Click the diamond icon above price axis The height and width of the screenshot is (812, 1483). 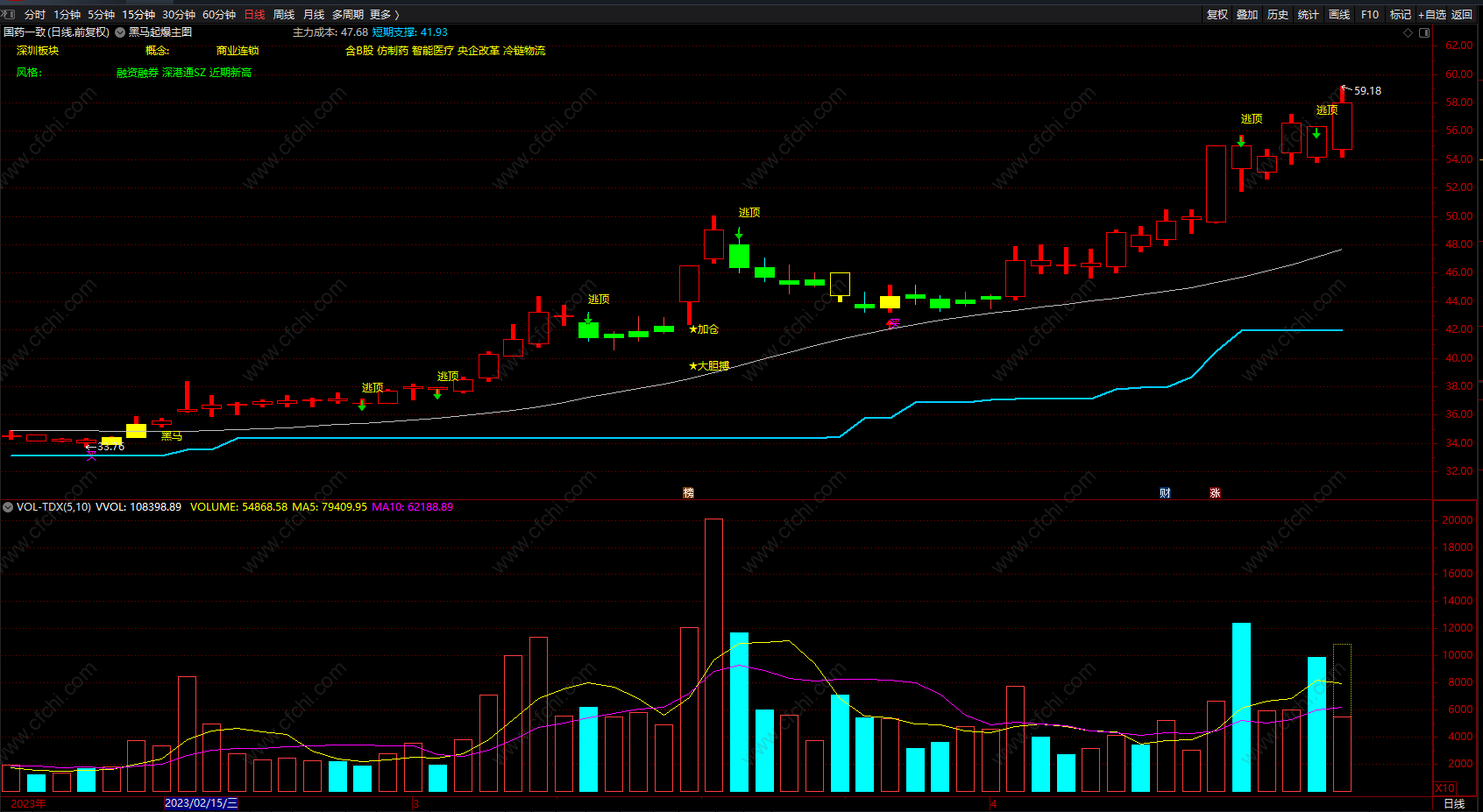1408,32
